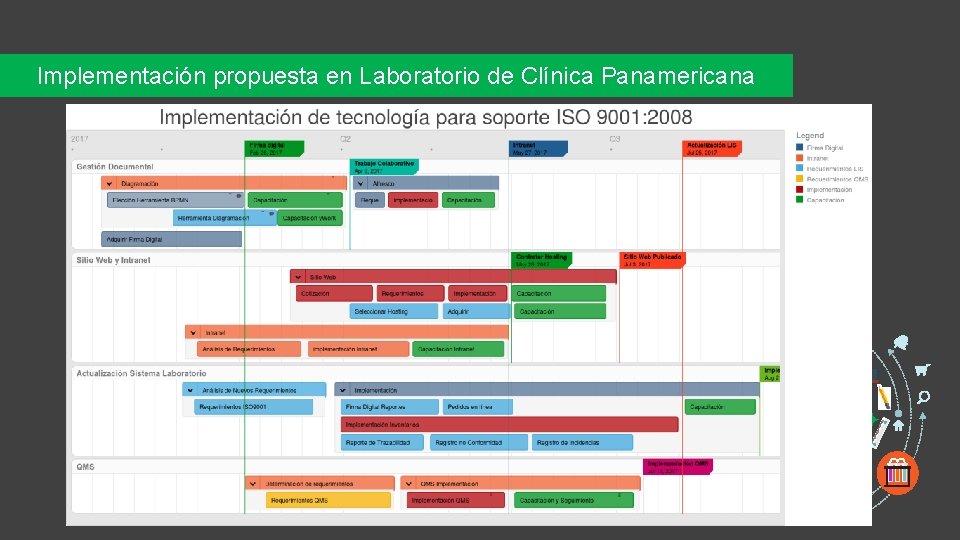Select the Actualización LIS milestone flag
Viewport: 960px width, 540px height.
[712, 149]
